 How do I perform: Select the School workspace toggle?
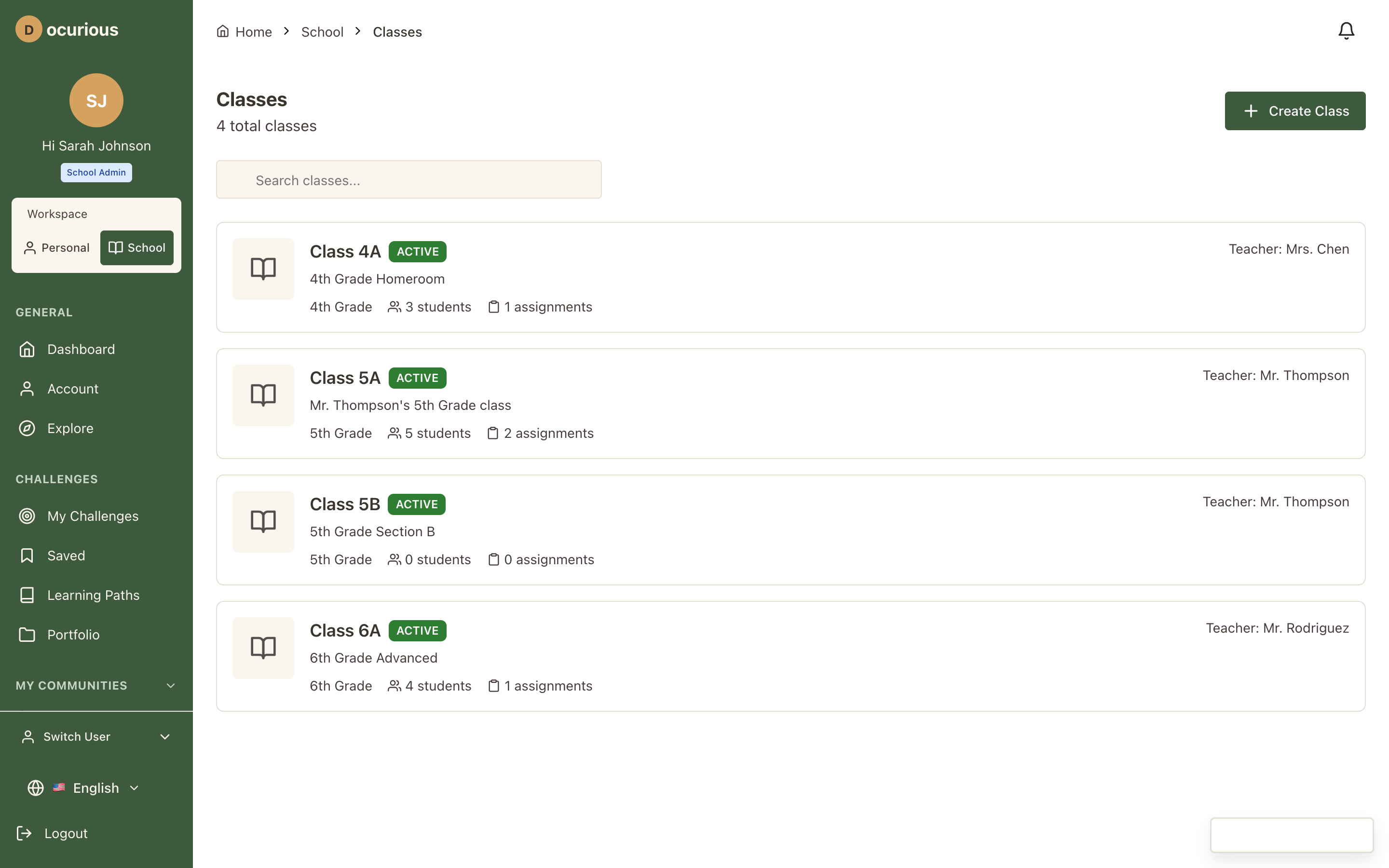[x=136, y=247]
